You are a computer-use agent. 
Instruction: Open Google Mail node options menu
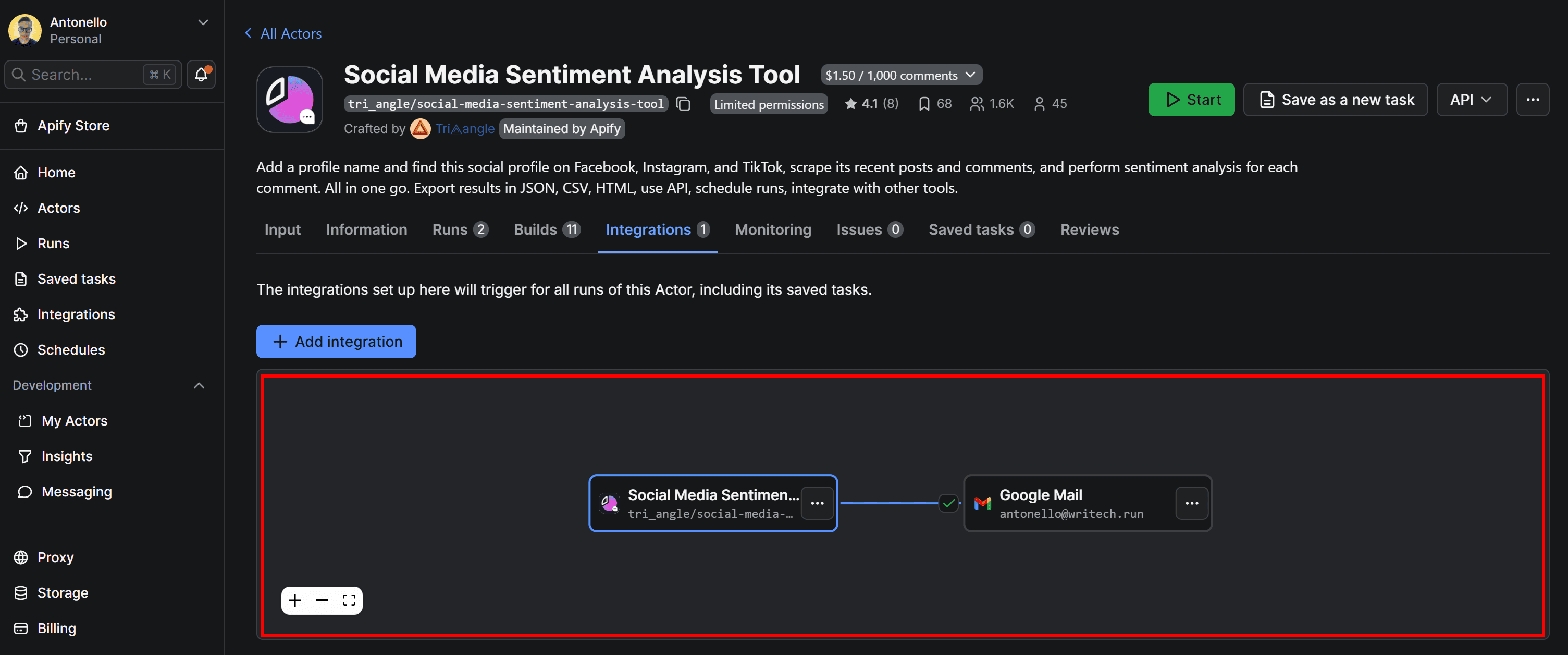(1191, 503)
